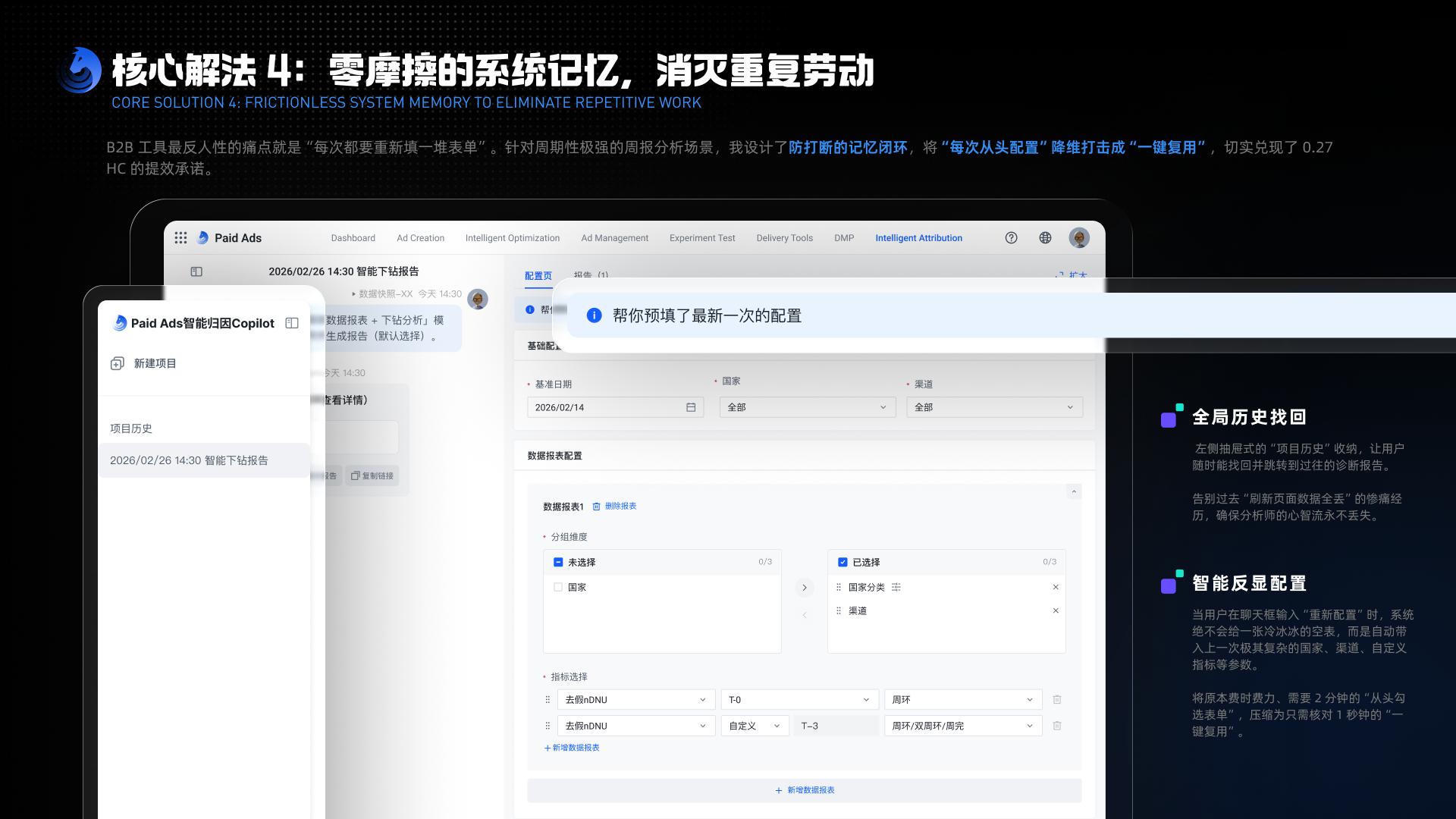The height and width of the screenshot is (819, 1456).
Task: Click 新建项目 in the Copilot drawer
Action: (155, 363)
